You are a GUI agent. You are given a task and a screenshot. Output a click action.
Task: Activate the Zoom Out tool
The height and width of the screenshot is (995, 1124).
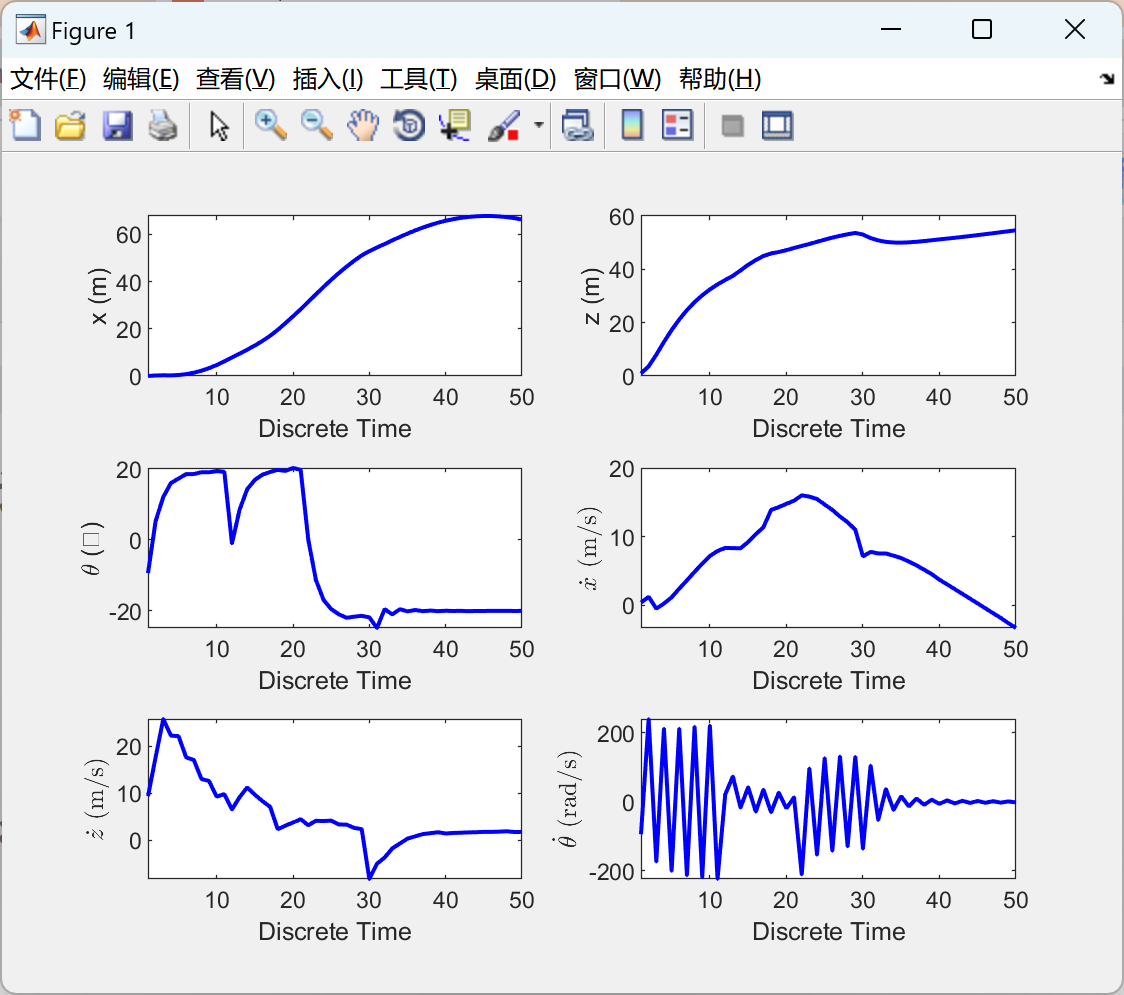[x=317, y=125]
